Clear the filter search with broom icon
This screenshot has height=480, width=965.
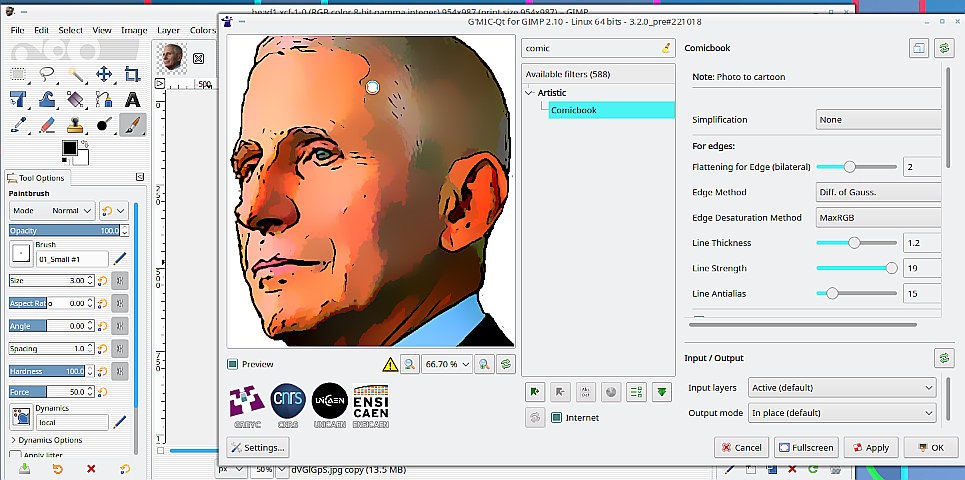(x=666, y=48)
